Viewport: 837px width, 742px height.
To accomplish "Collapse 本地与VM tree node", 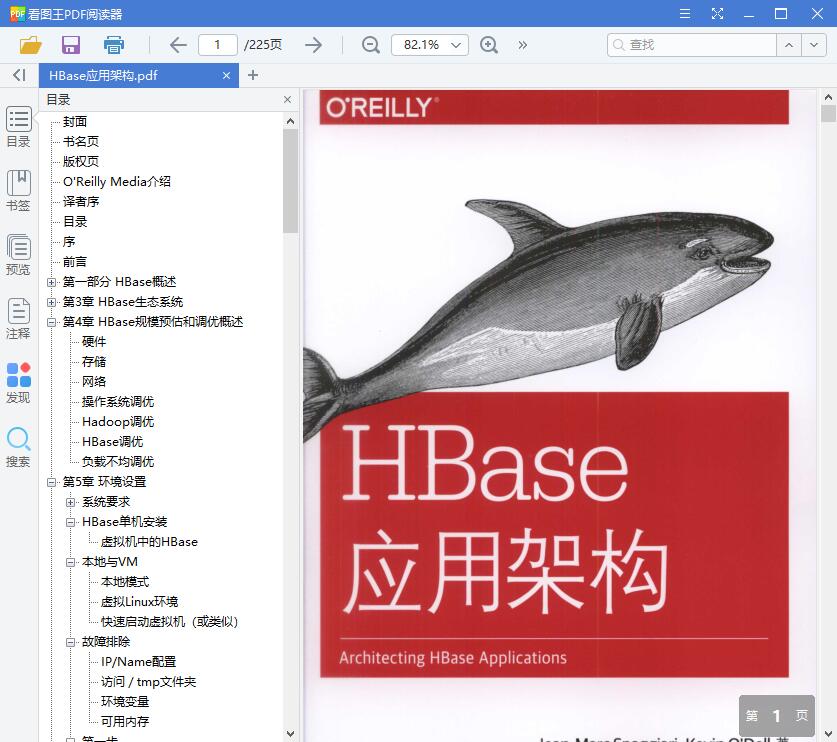I will [70, 563].
